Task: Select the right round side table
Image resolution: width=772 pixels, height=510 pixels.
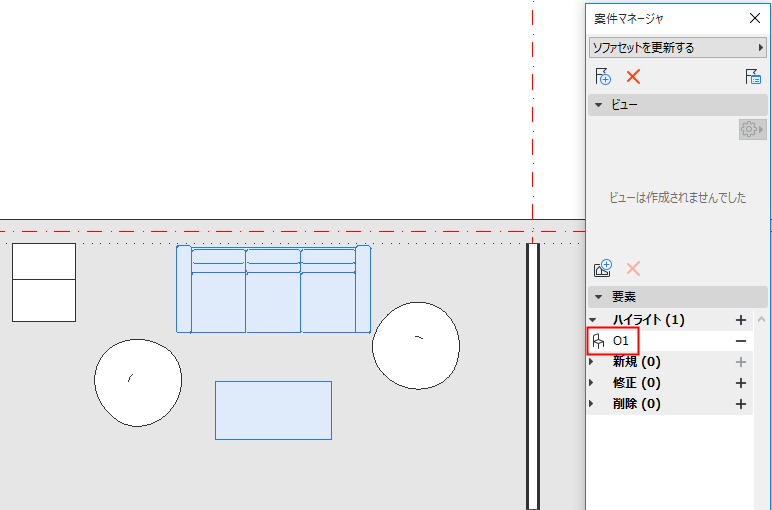Action: [x=416, y=346]
